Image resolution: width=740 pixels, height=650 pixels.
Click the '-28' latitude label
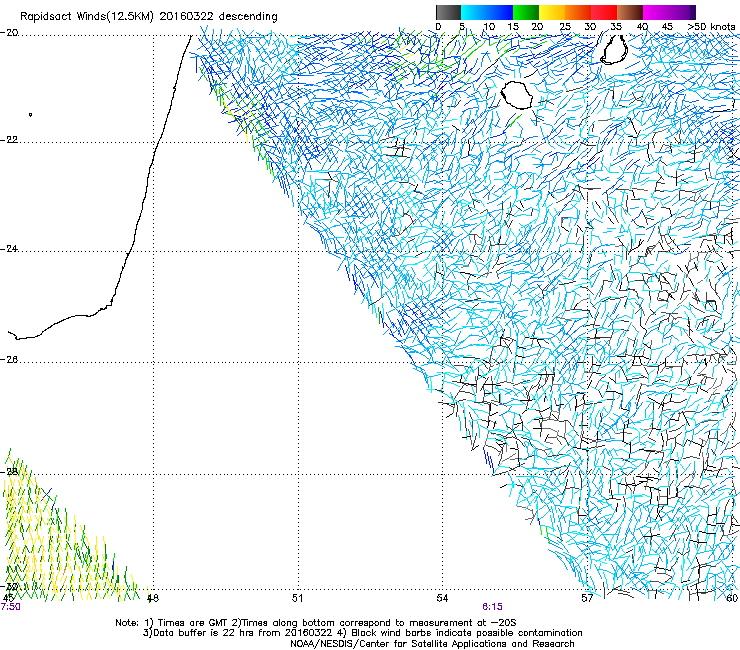tap(9, 472)
